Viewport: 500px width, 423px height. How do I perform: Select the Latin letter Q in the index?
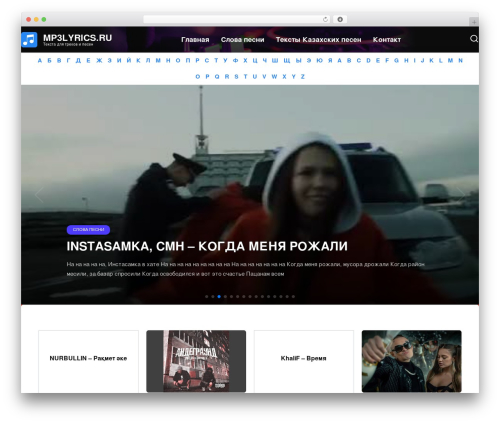(217, 76)
